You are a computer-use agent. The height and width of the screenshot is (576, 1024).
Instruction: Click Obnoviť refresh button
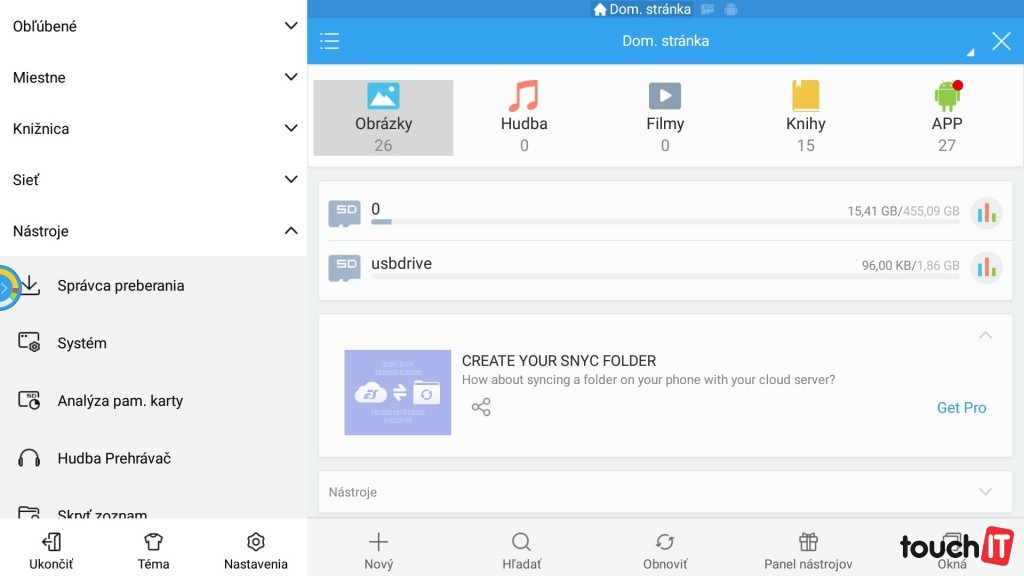(665, 550)
